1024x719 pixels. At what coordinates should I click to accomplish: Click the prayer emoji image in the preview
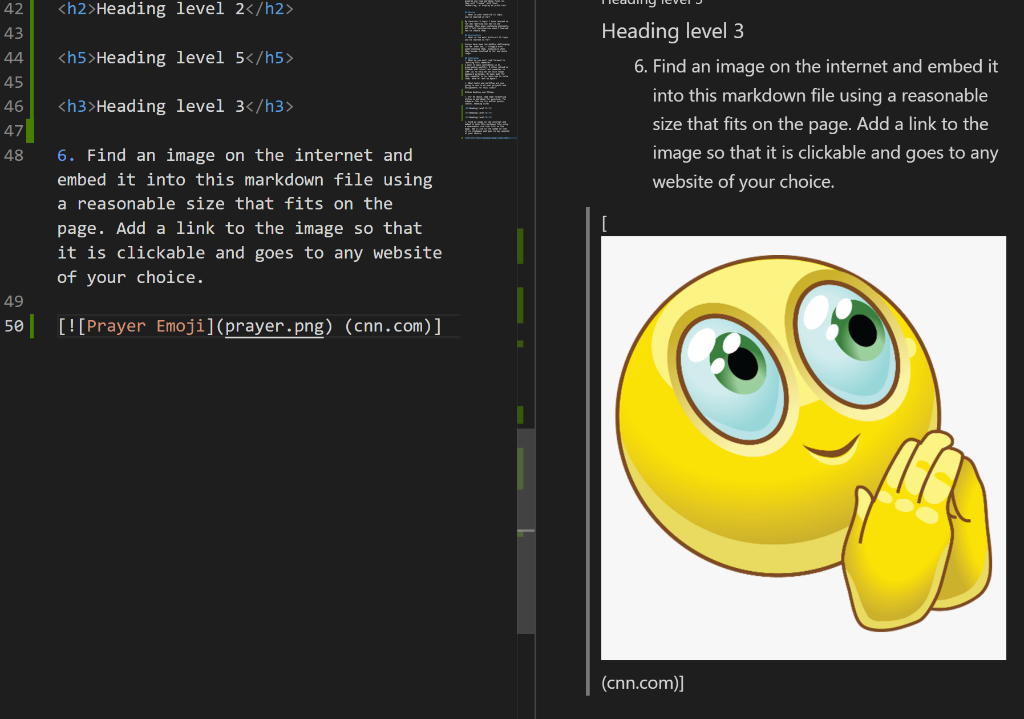coord(803,447)
